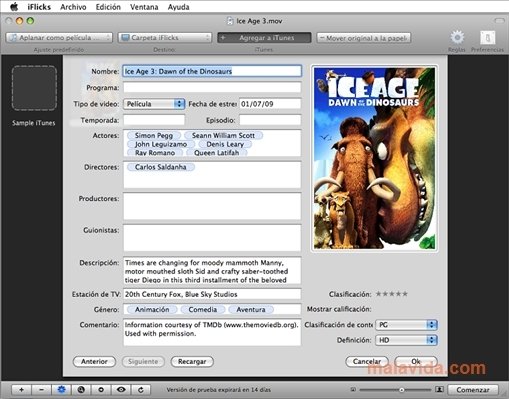The width and height of the screenshot is (509, 399).
Task: Open the Archivo menu
Action: [x=73, y=7]
